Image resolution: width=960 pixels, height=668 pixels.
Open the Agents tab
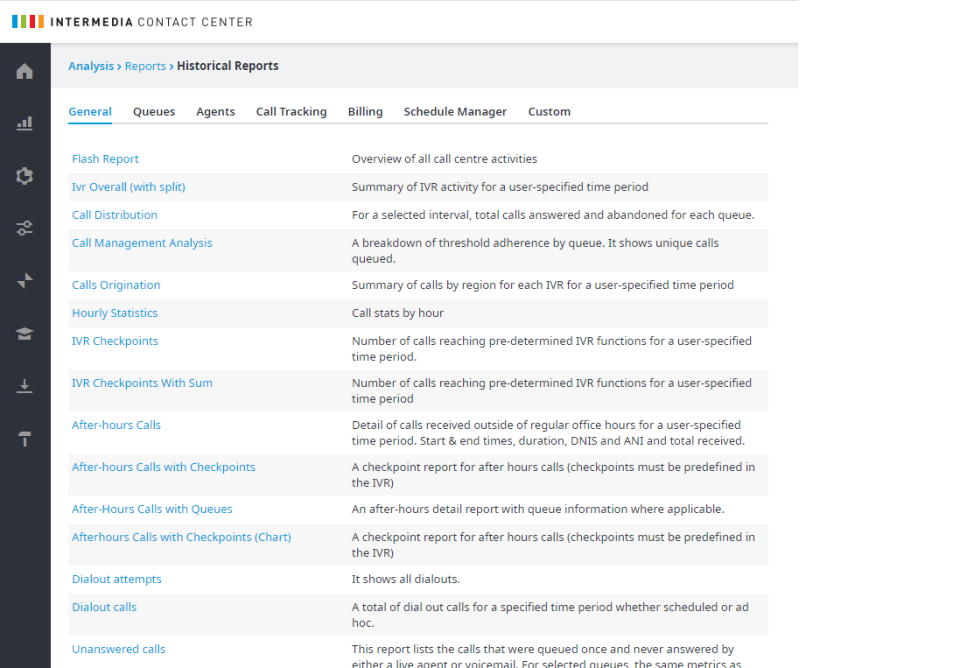click(x=215, y=111)
